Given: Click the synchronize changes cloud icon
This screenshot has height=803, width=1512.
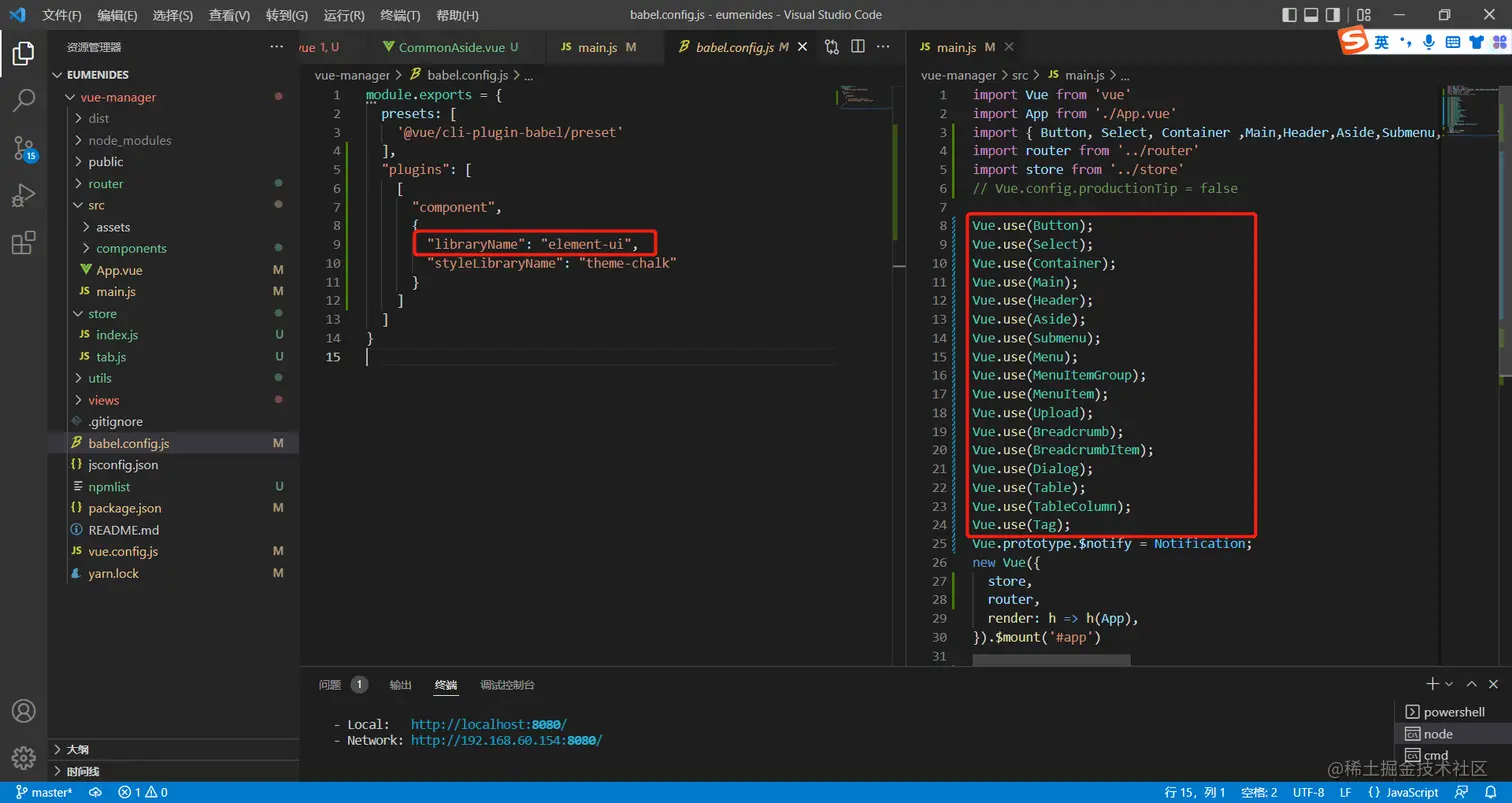Looking at the screenshot, I should [x=96, y=792].
